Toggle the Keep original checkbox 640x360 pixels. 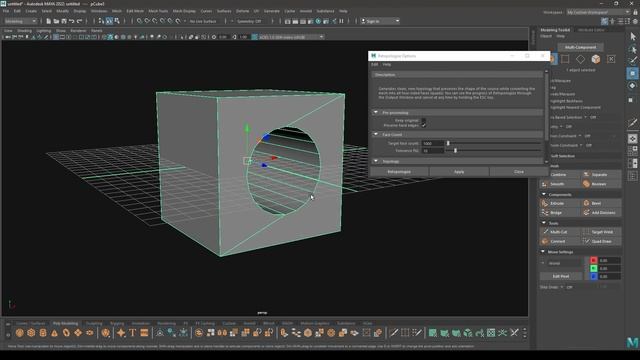coord(423,120)
